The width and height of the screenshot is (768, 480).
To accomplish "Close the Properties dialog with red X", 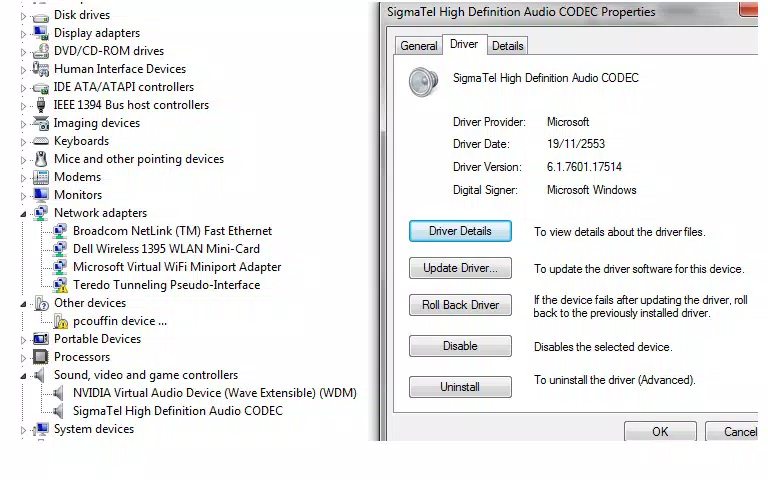I will click(x=748, y=9).
